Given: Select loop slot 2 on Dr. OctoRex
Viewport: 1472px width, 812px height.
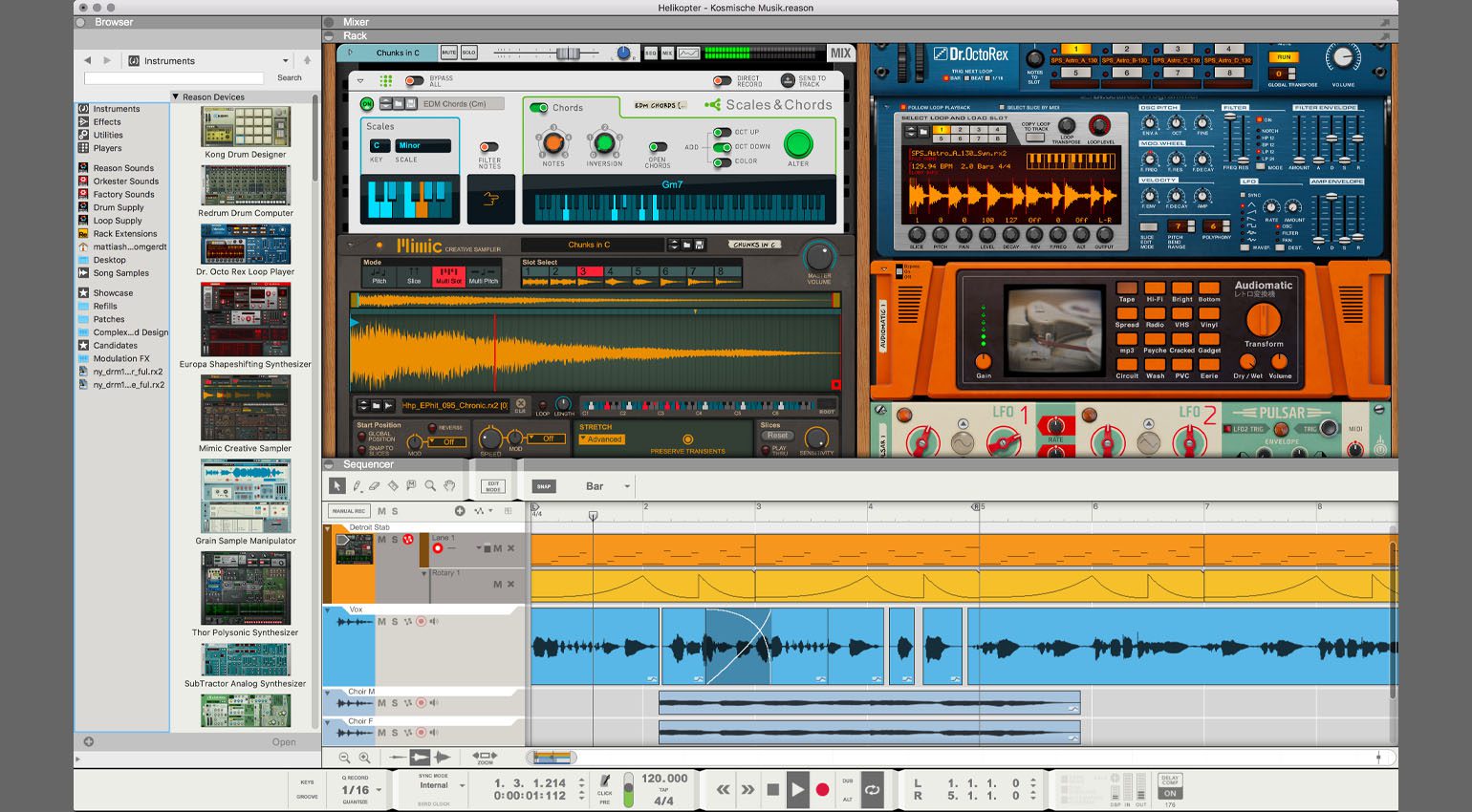Looking at the screenshot, I should pos(1126,49).
